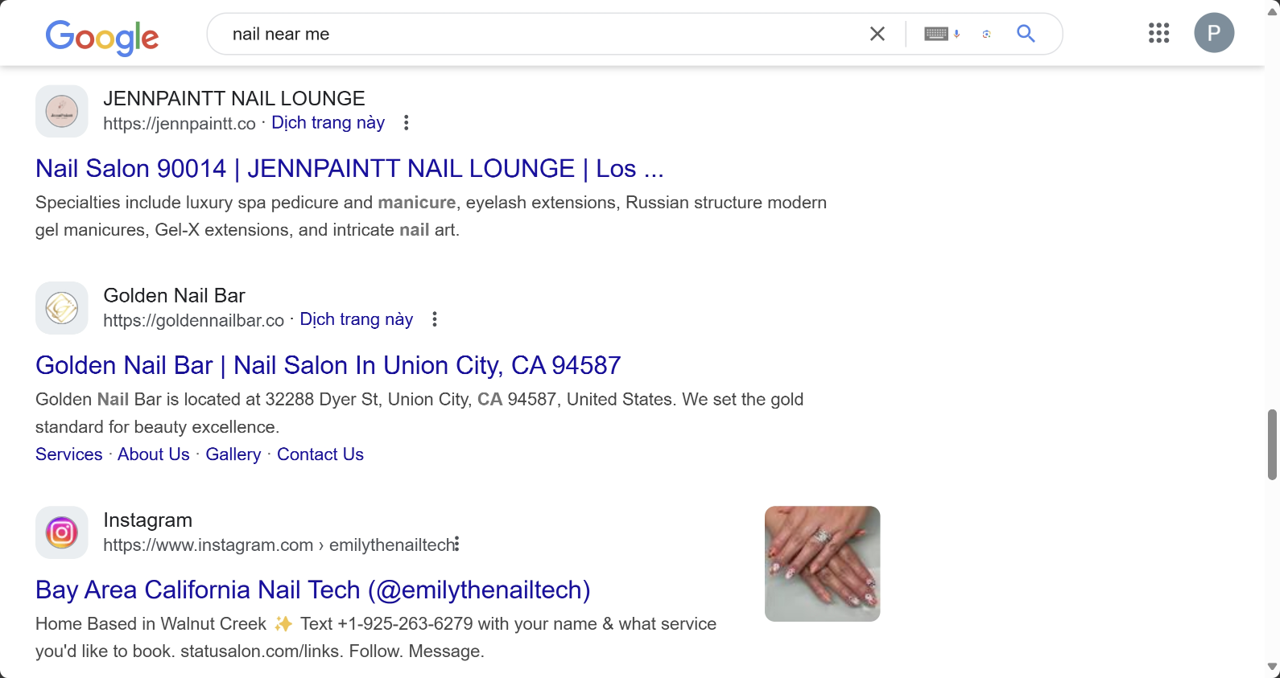The height and width of the screenshot is (678, 1280).
Task: Click the https://goldennailbar.co URL text
Action: [x=193, y=321]
